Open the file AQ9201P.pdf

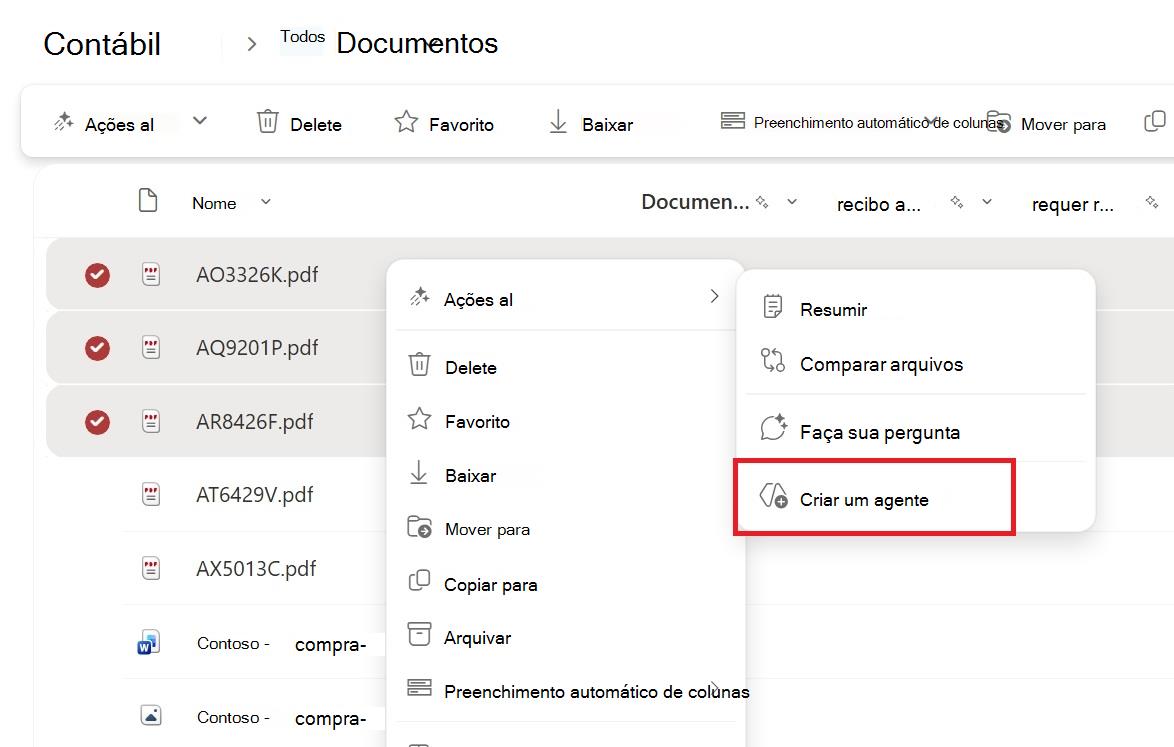[x=257, y=348]
